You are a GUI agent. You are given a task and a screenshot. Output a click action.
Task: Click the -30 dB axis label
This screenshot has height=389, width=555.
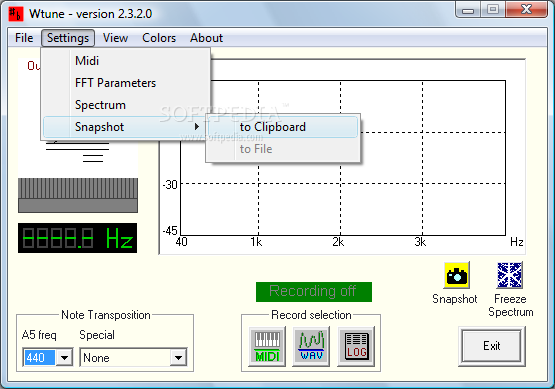pyautogui.click(x=170, y=185)
